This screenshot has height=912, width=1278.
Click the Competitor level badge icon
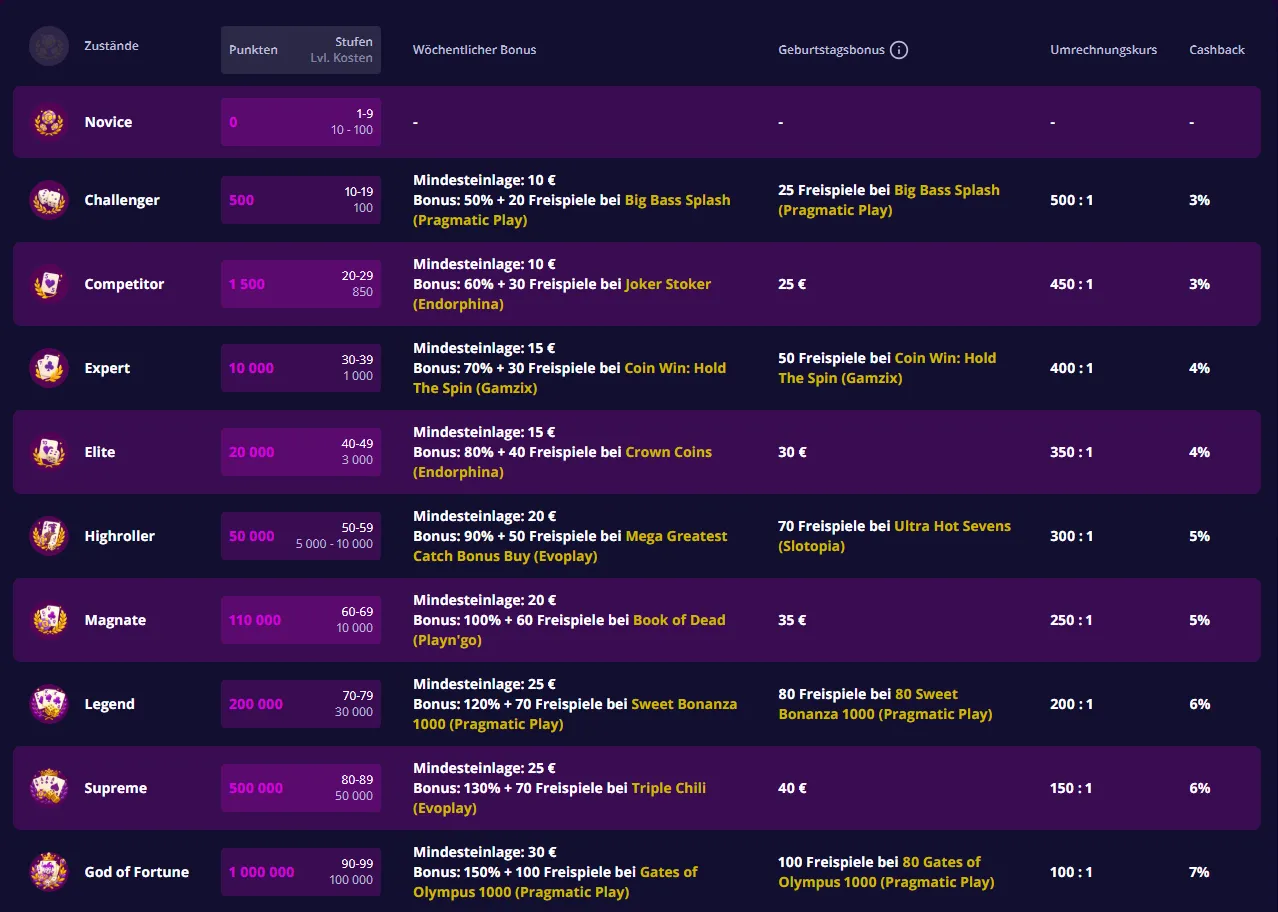(x=48, y=284)
